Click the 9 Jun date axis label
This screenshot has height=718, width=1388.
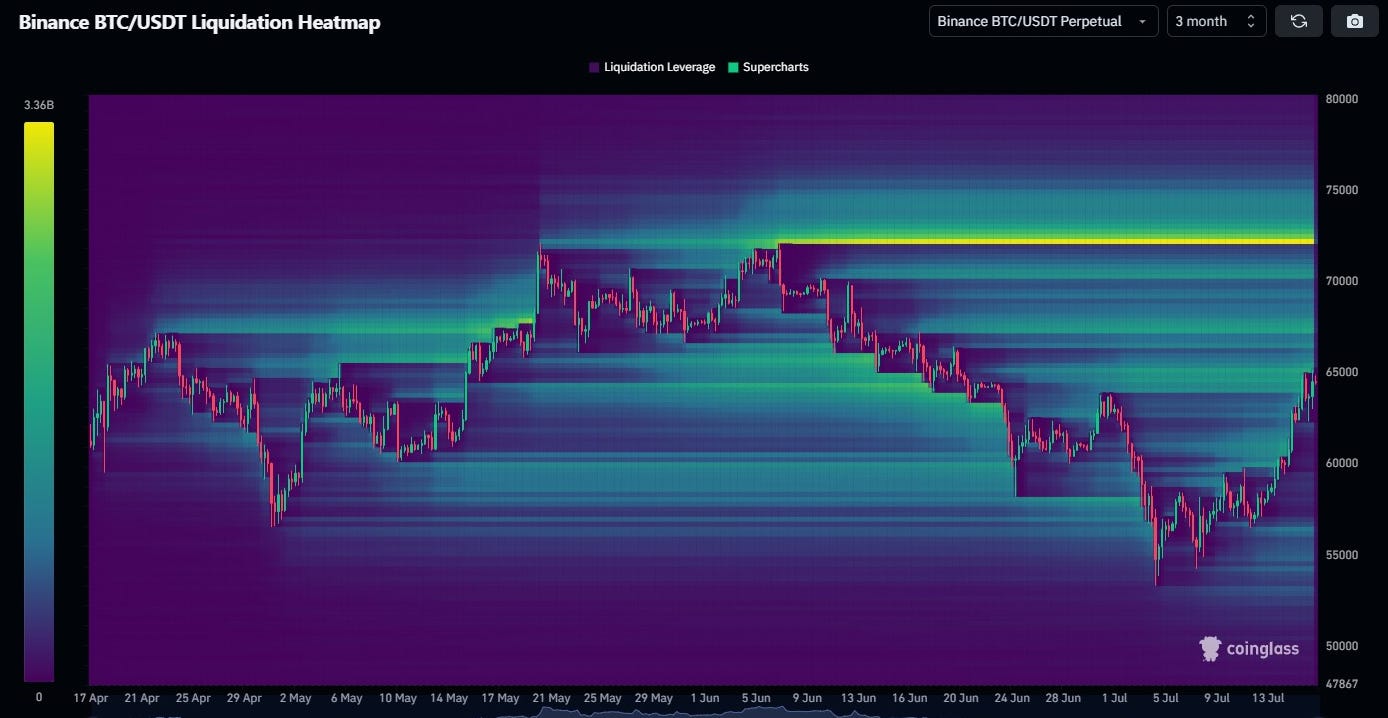tap(807, 698)
